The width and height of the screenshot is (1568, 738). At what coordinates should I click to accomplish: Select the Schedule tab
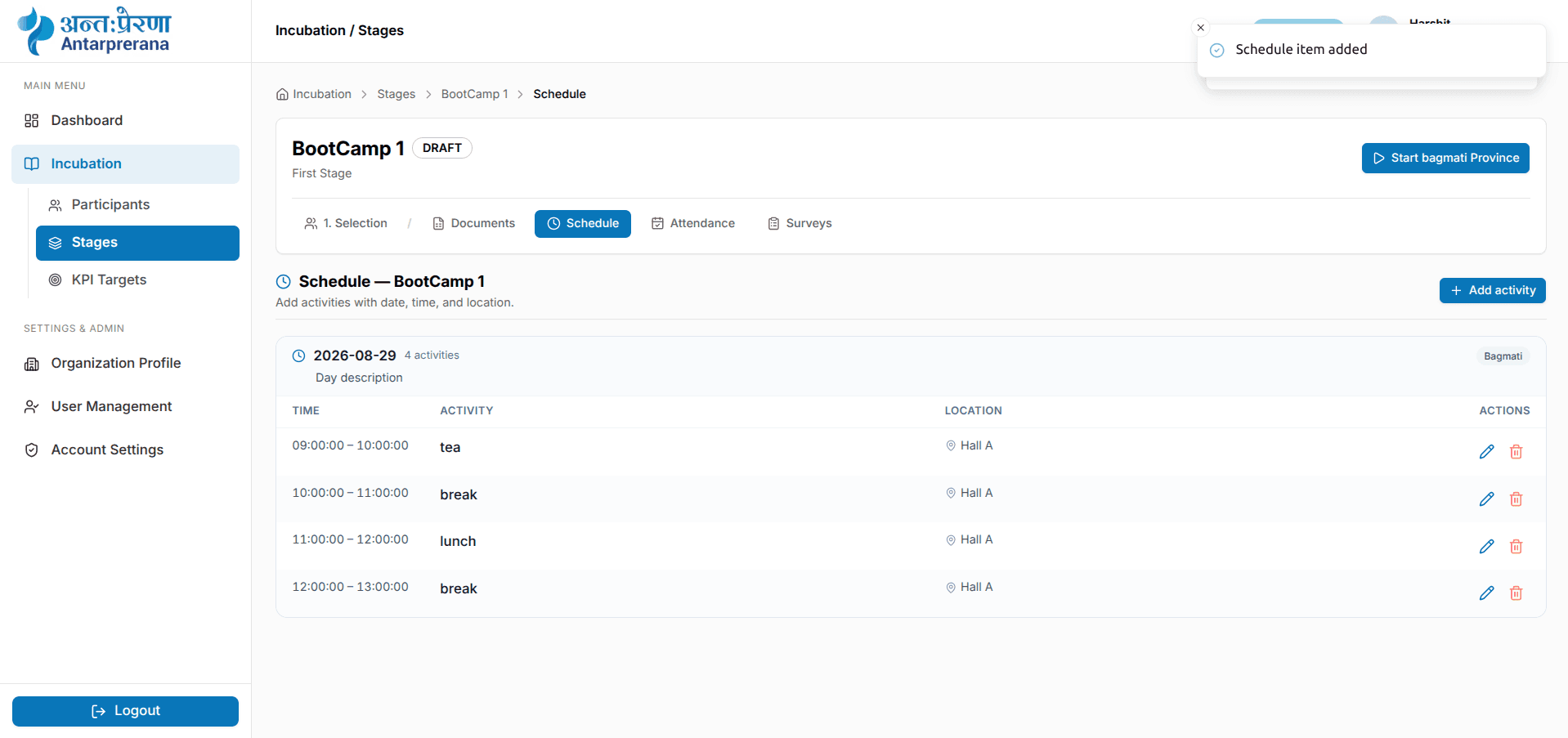click(x=583, y=223)
